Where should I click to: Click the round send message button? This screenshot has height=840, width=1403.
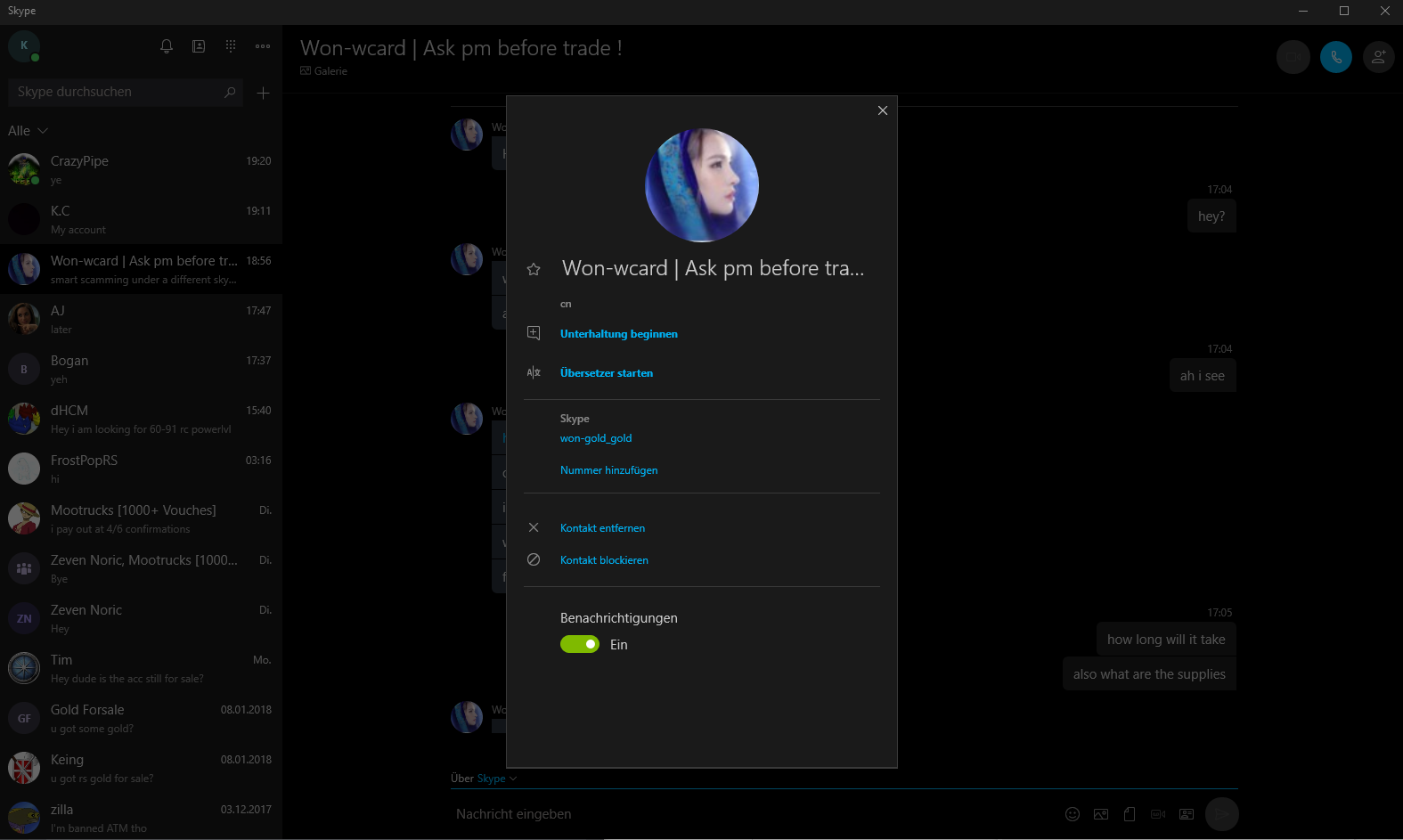1222,814
